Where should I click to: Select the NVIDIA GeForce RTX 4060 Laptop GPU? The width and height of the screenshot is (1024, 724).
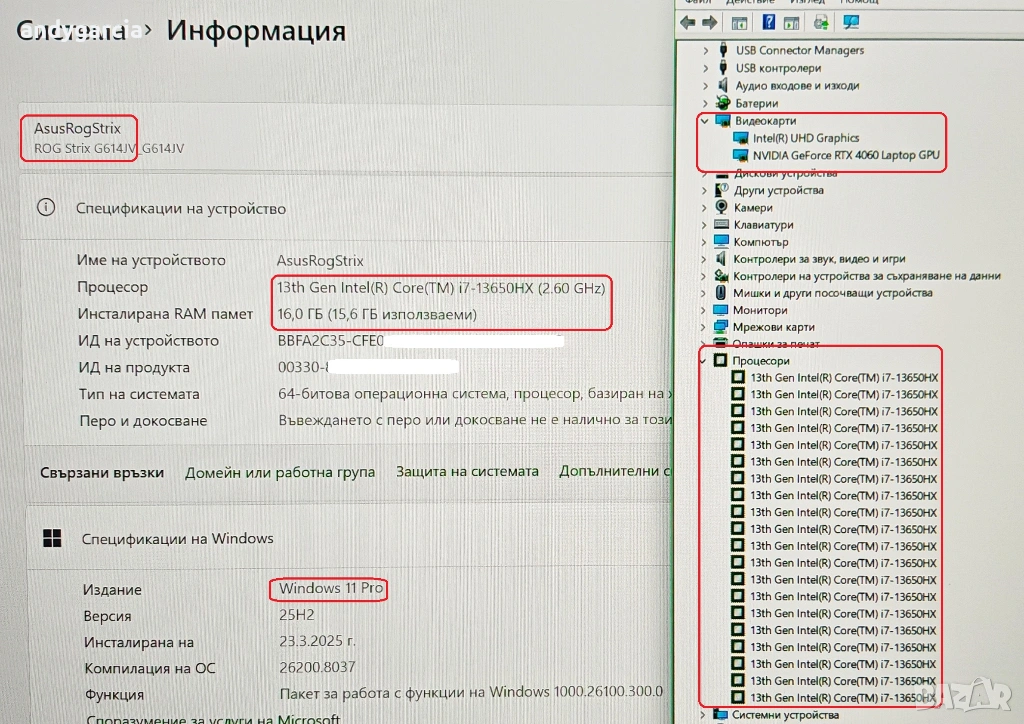click(847, 155)
